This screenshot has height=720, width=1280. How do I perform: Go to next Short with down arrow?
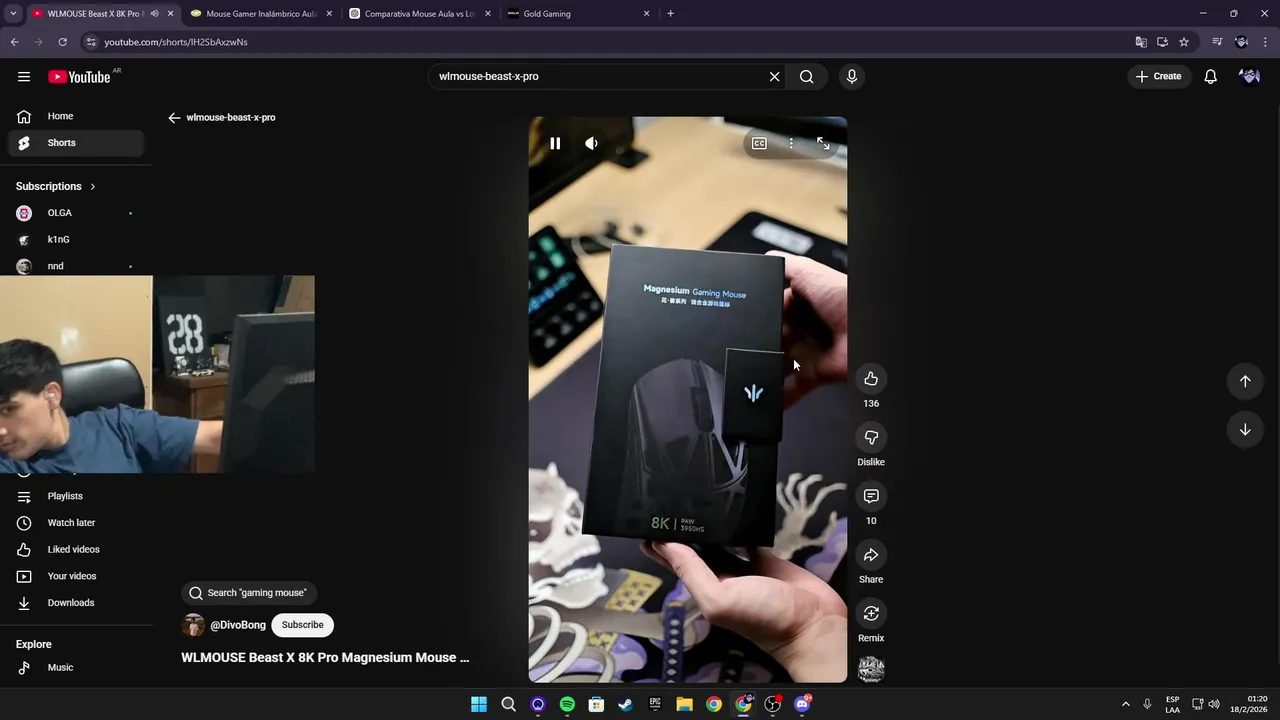coord(1245,430)
